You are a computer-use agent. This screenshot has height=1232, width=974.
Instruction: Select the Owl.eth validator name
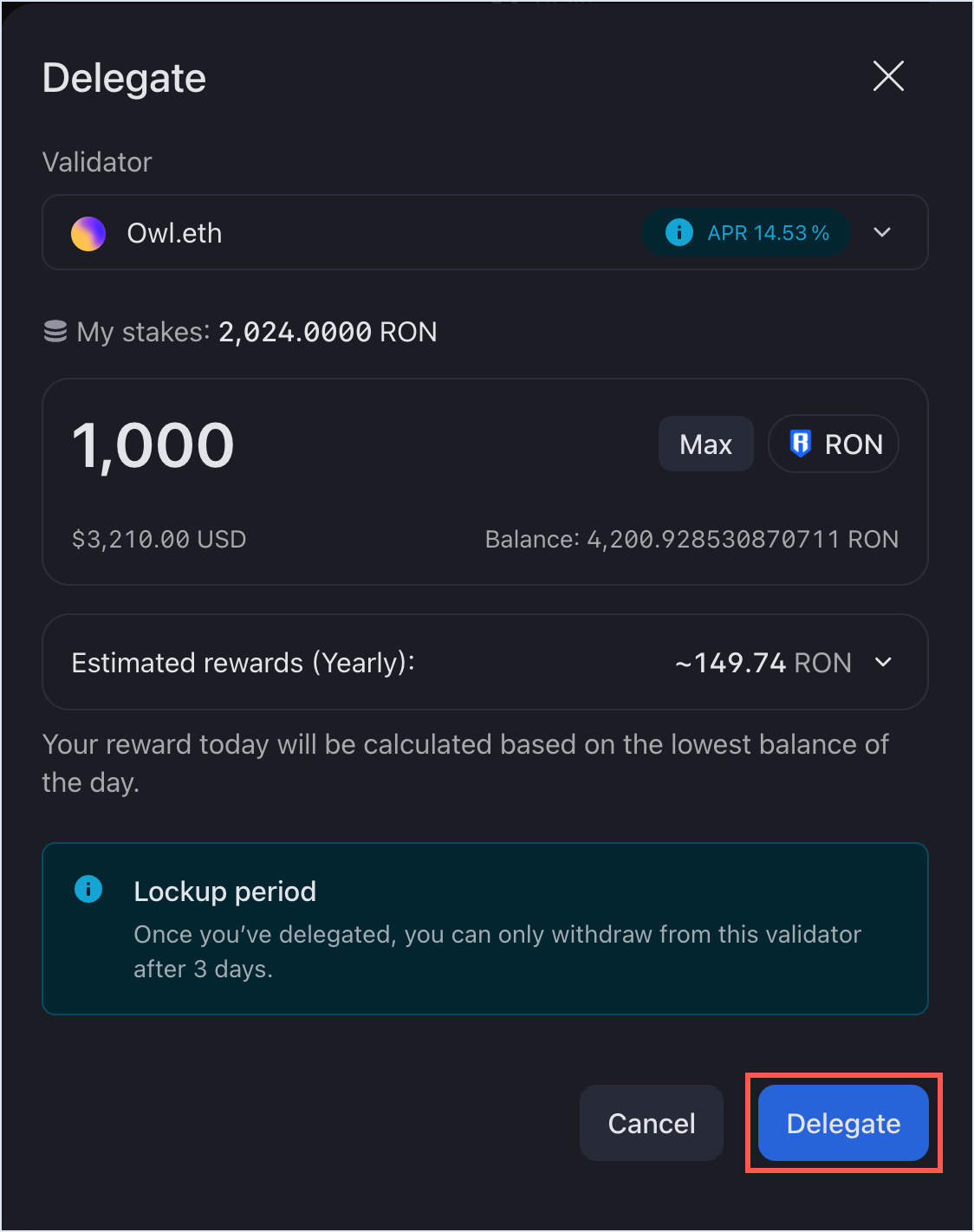174,233
